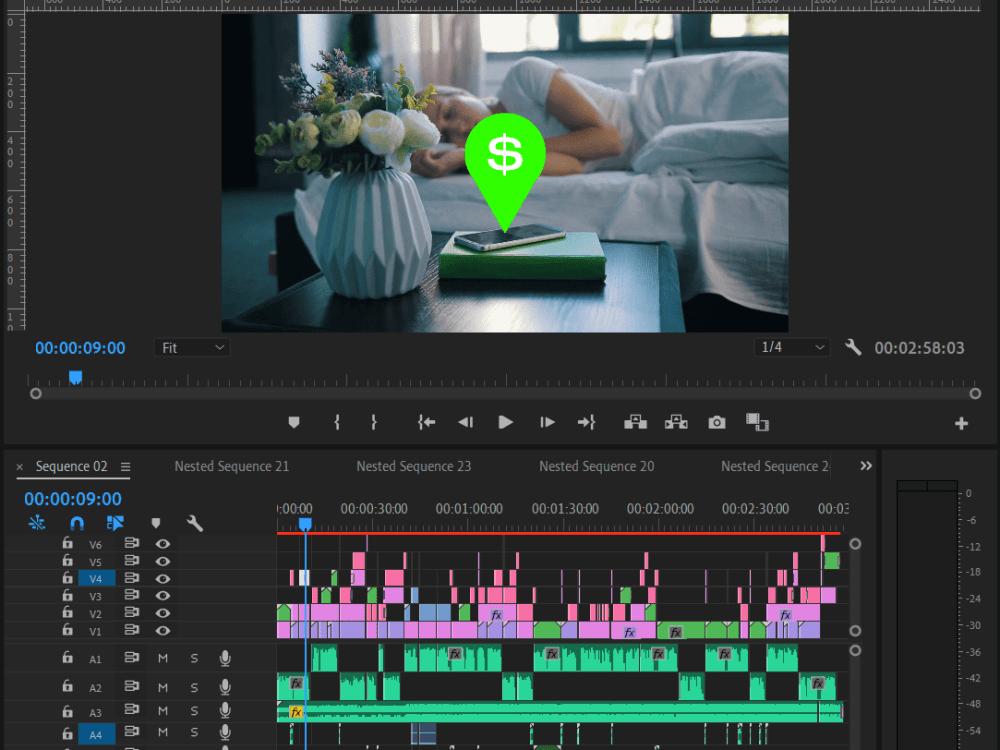Mark Out point in program monitor
The height and width of the screenshot is (750, 1000).
[374, 422]
